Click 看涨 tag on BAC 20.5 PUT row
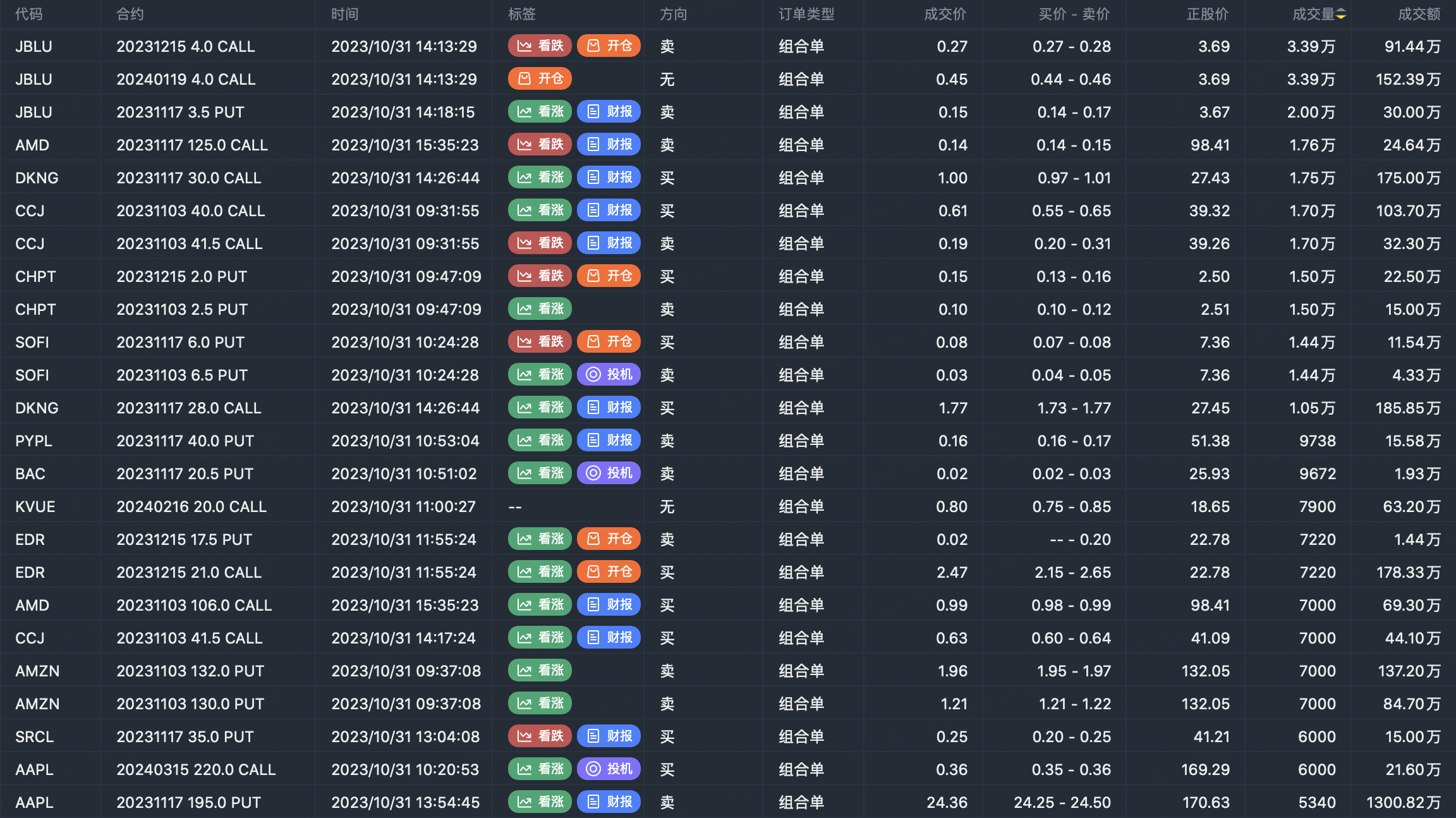Screen dimensions: 1456x818 (540, 473)
